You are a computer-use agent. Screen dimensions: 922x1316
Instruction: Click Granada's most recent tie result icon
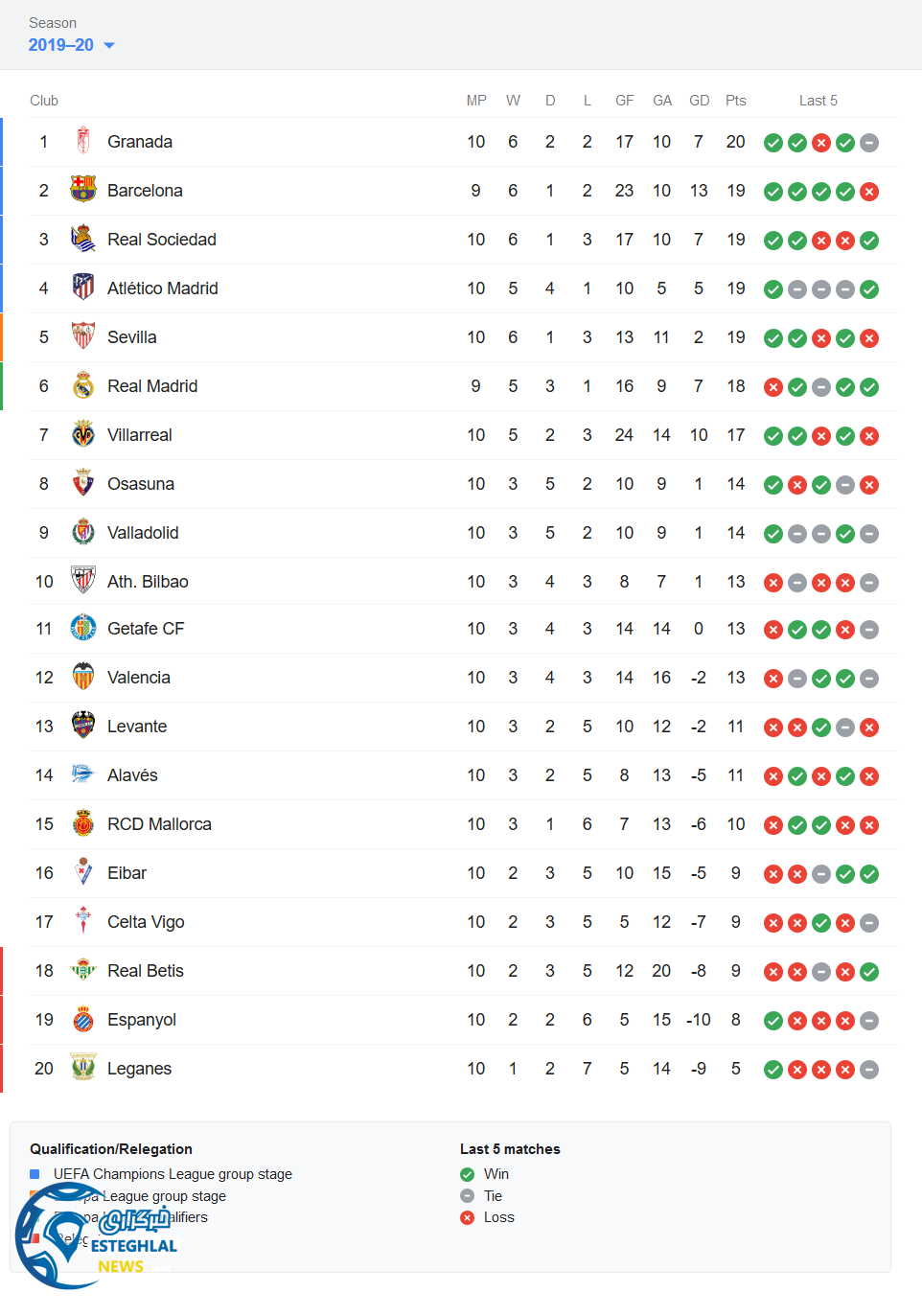point(869,143)
